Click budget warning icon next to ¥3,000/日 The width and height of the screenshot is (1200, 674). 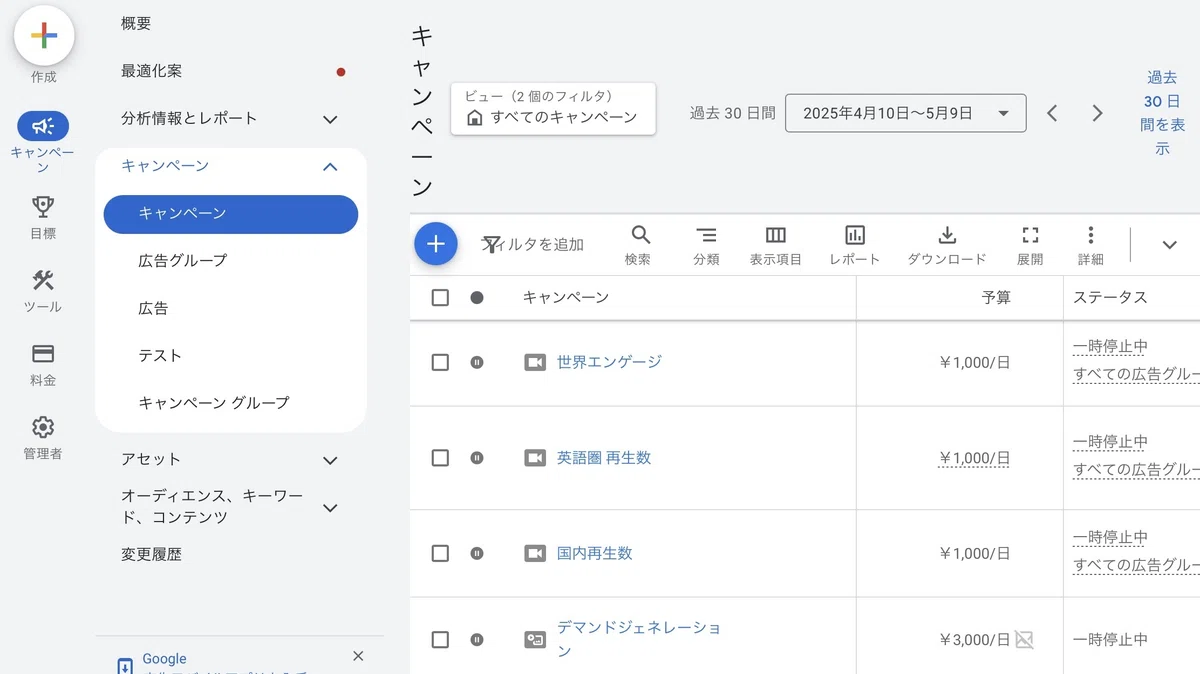[x=1024, y=639]
